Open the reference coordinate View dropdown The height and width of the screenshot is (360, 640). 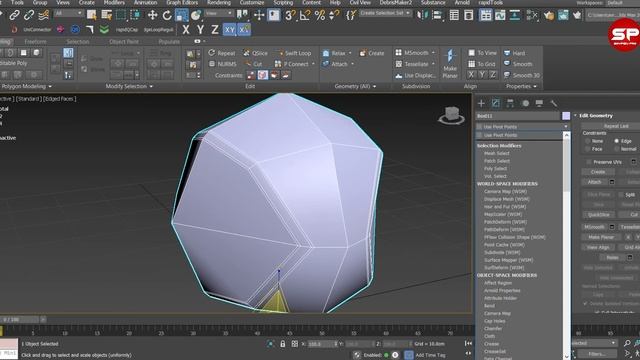[218, 13]
